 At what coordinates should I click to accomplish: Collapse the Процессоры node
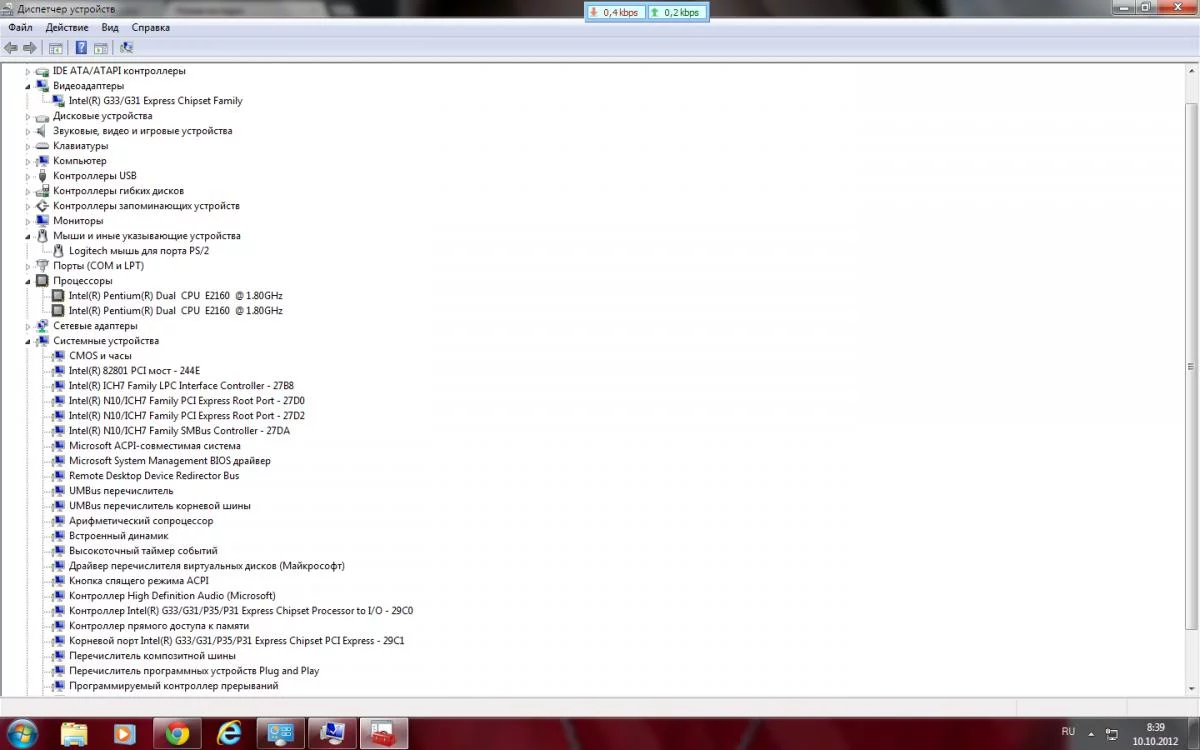point(29,281)
